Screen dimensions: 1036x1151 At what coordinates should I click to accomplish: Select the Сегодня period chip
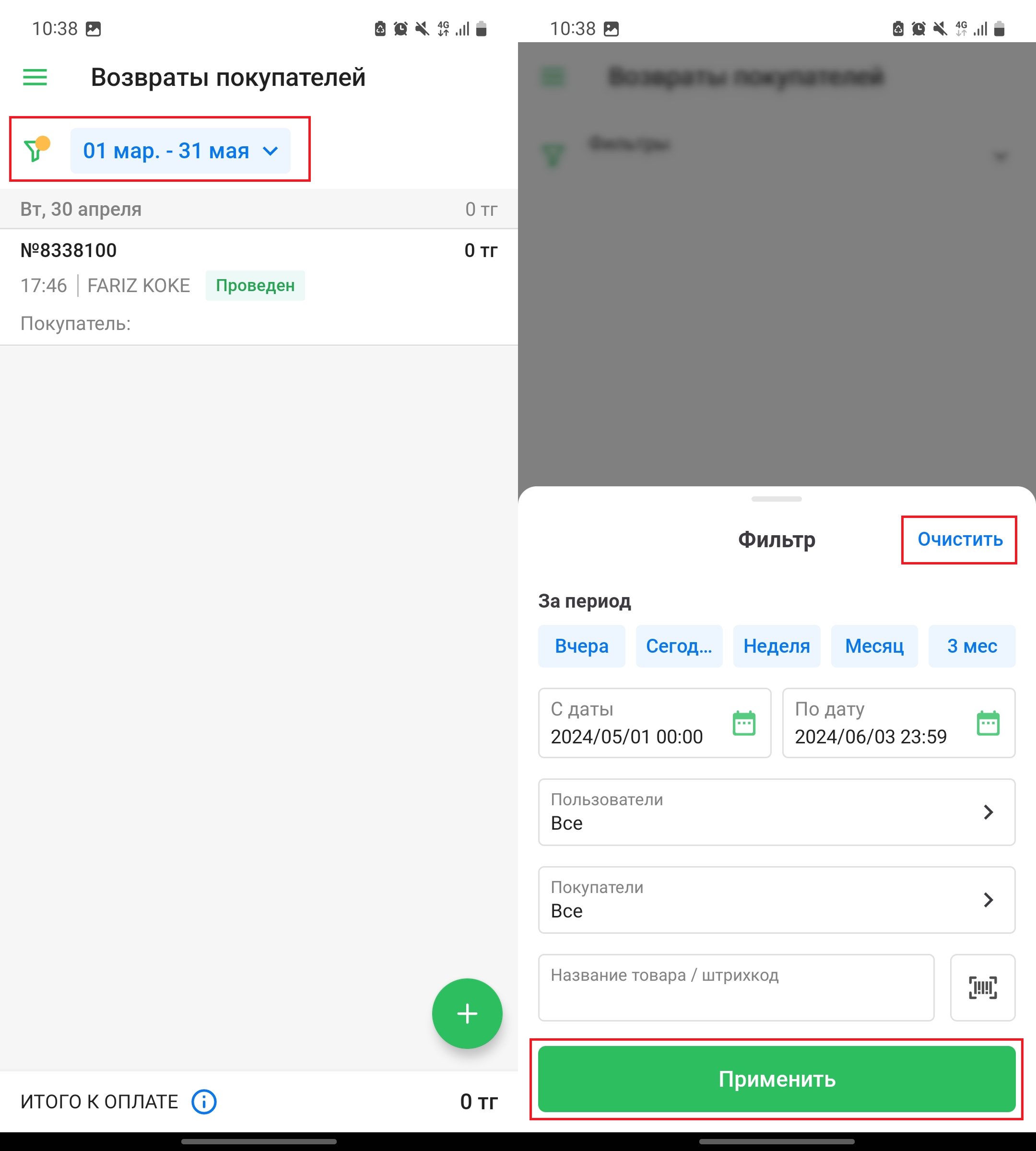[x=679, y=646]
